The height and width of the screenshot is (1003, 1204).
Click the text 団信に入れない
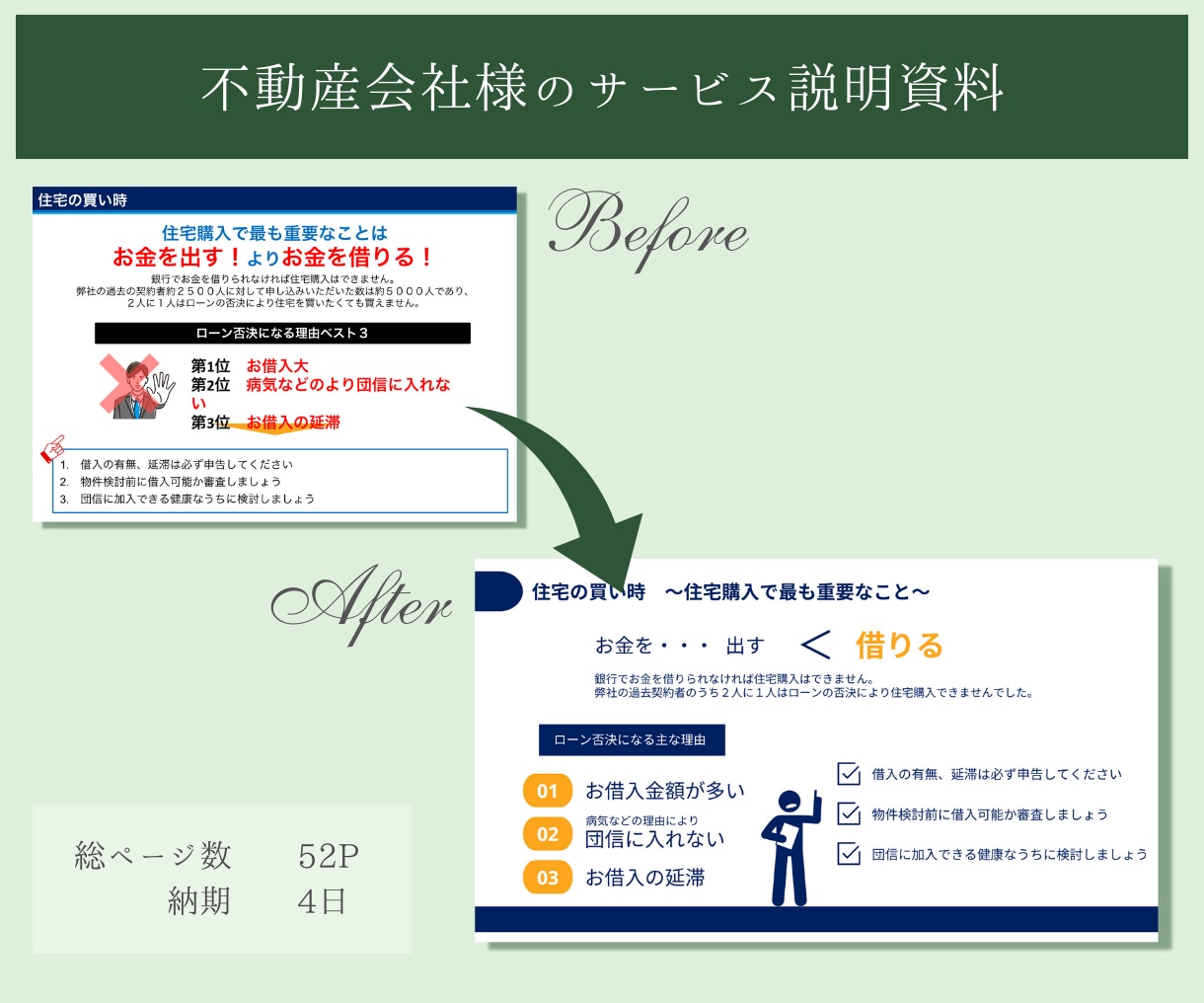point(655,839)
